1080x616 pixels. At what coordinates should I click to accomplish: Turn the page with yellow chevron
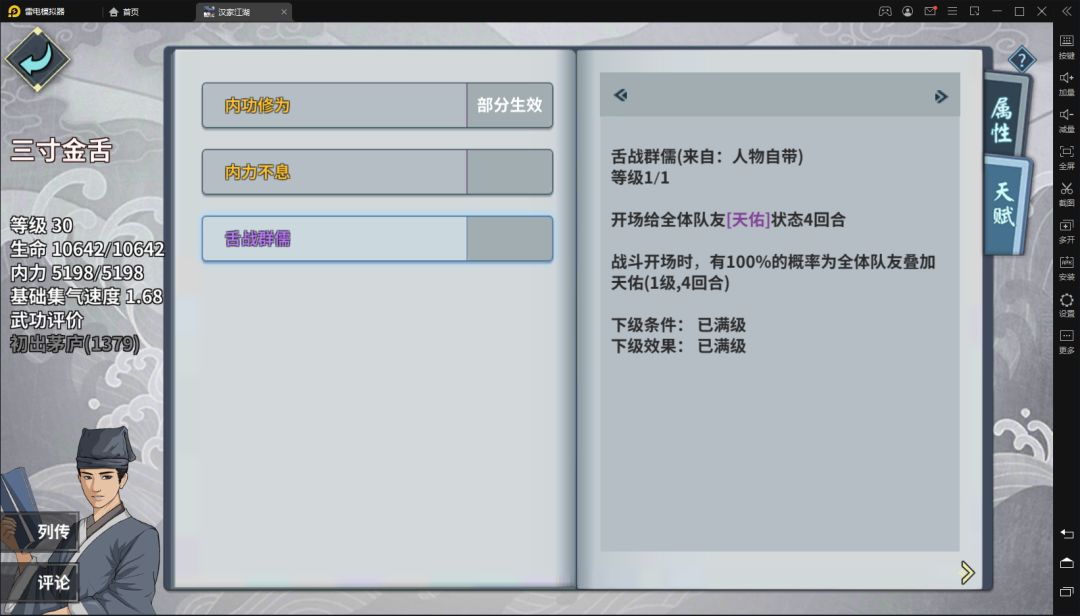click(967, 572)
